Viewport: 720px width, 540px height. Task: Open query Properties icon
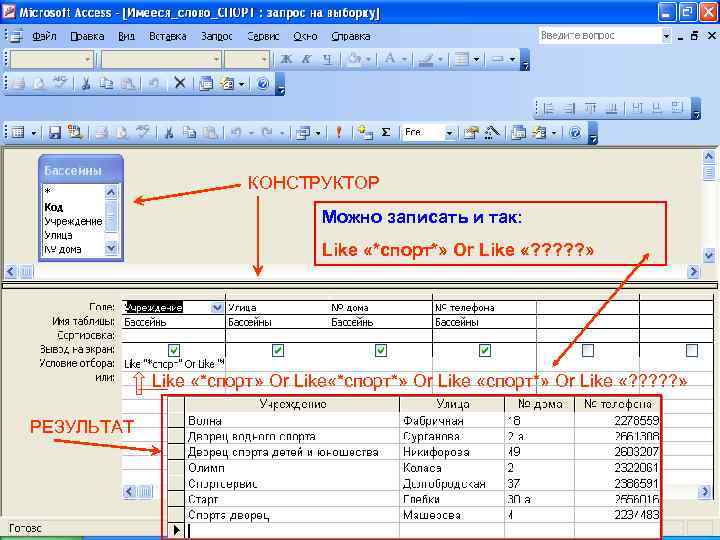[470, 133]
